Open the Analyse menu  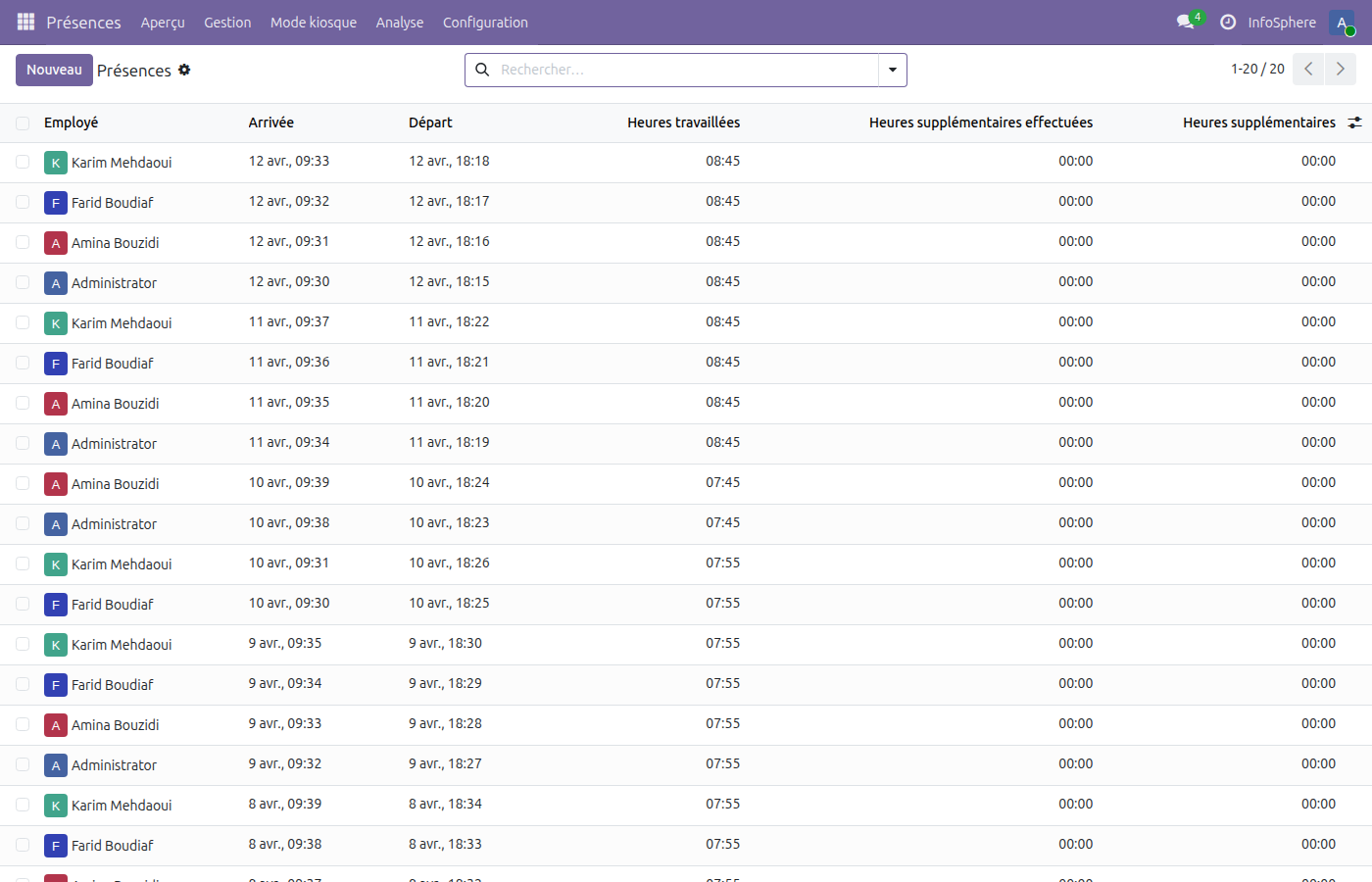(x=400, y=23)
